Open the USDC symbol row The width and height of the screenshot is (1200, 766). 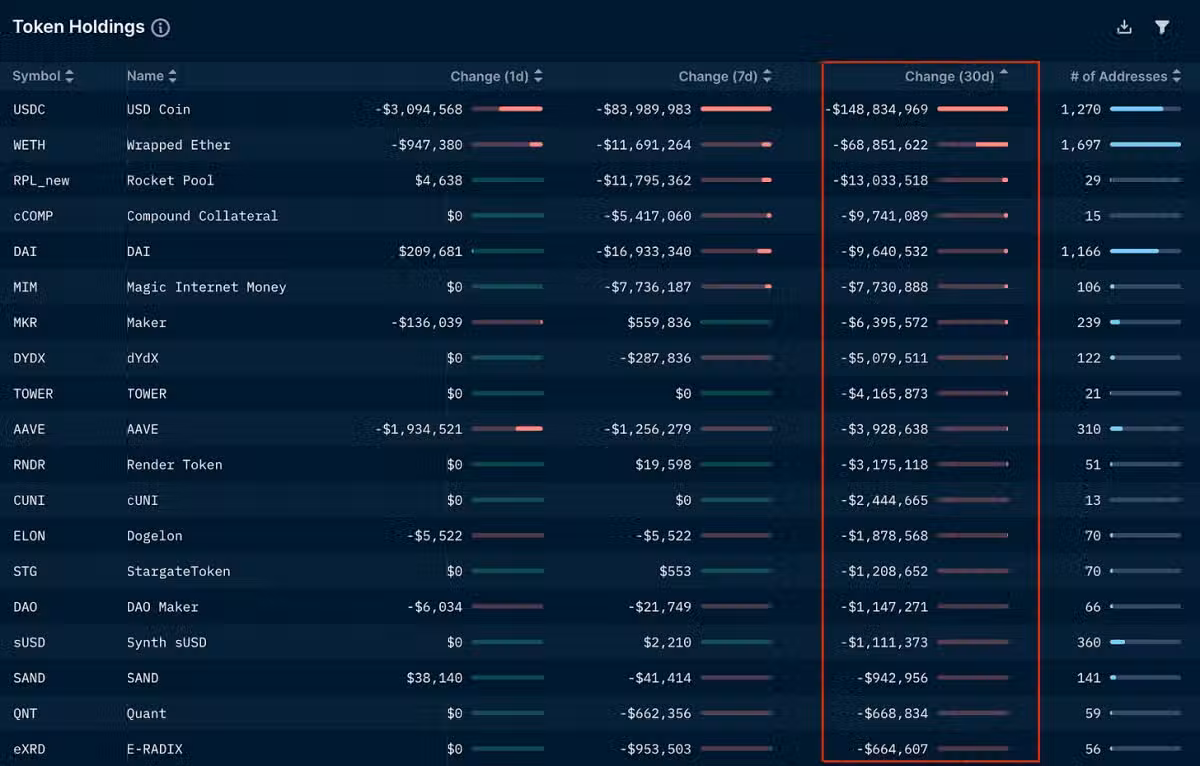(32, 109)
